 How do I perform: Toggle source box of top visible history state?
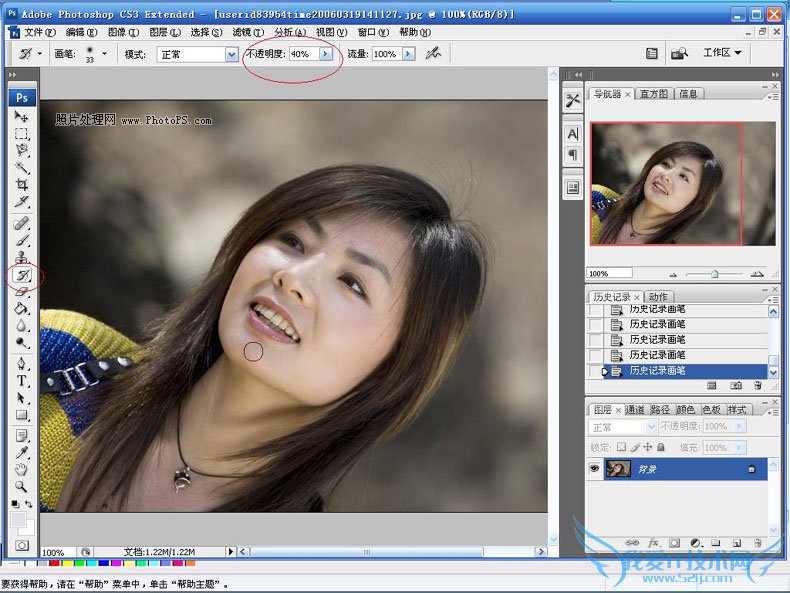click(x=597, y=309)
